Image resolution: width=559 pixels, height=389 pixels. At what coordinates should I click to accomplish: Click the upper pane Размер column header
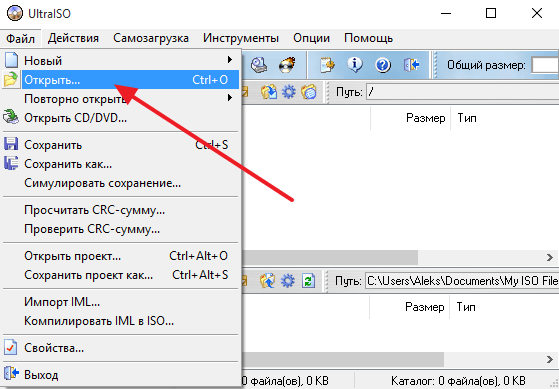pyautogui.click(x=411, y=118)
